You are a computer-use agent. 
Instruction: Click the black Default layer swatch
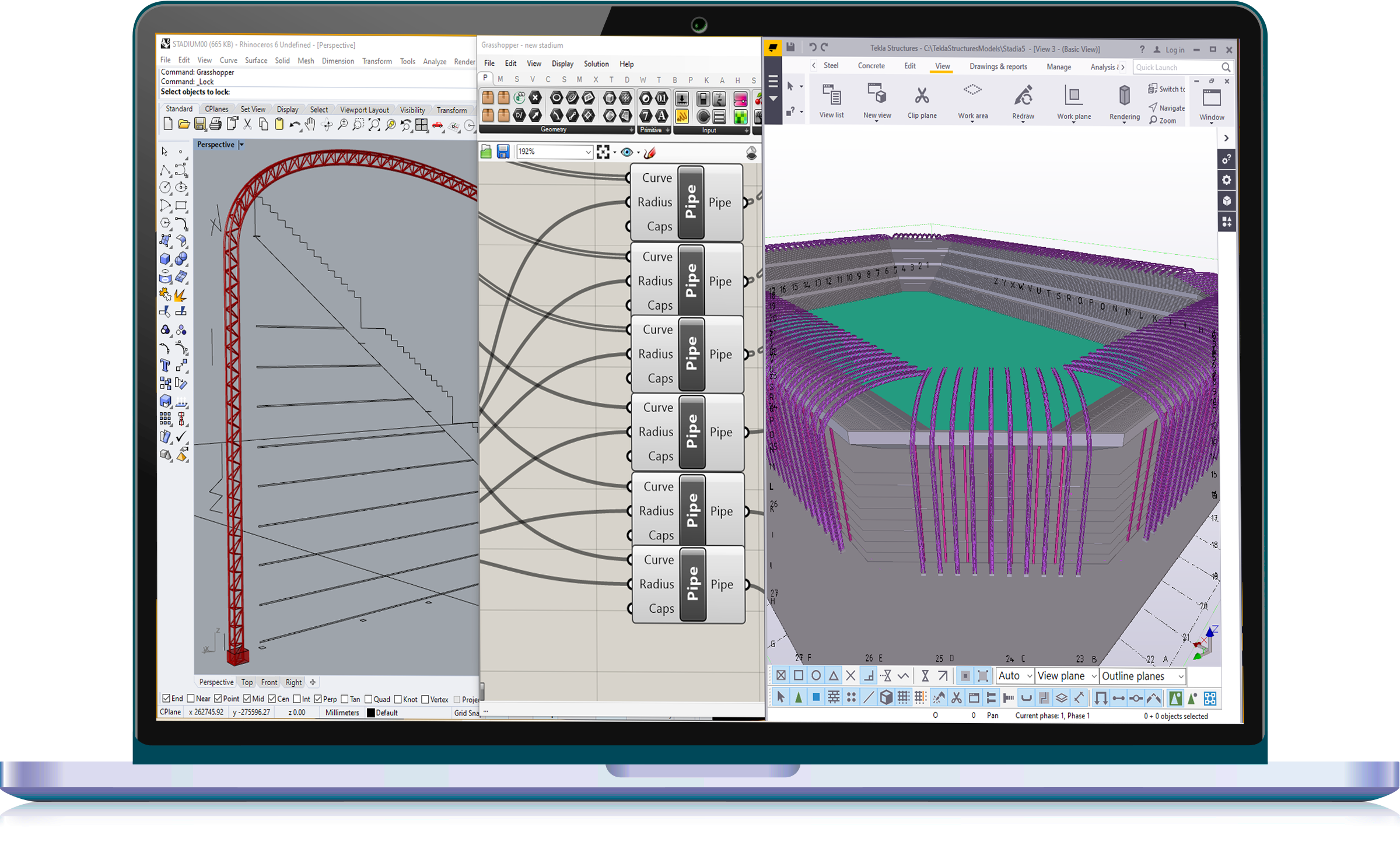pyautogui.click(x=370, y=713)
